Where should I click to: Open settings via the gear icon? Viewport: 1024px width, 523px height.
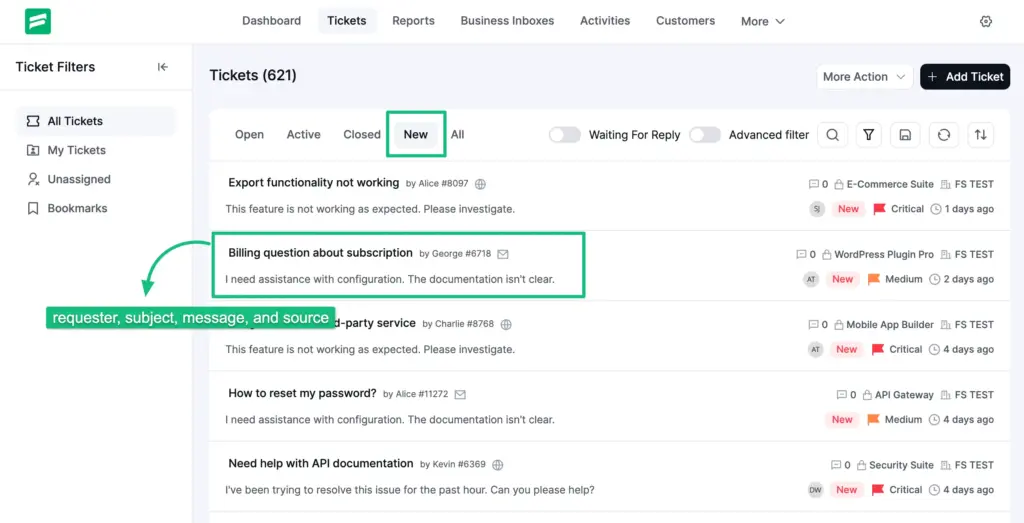pos(986,21)
